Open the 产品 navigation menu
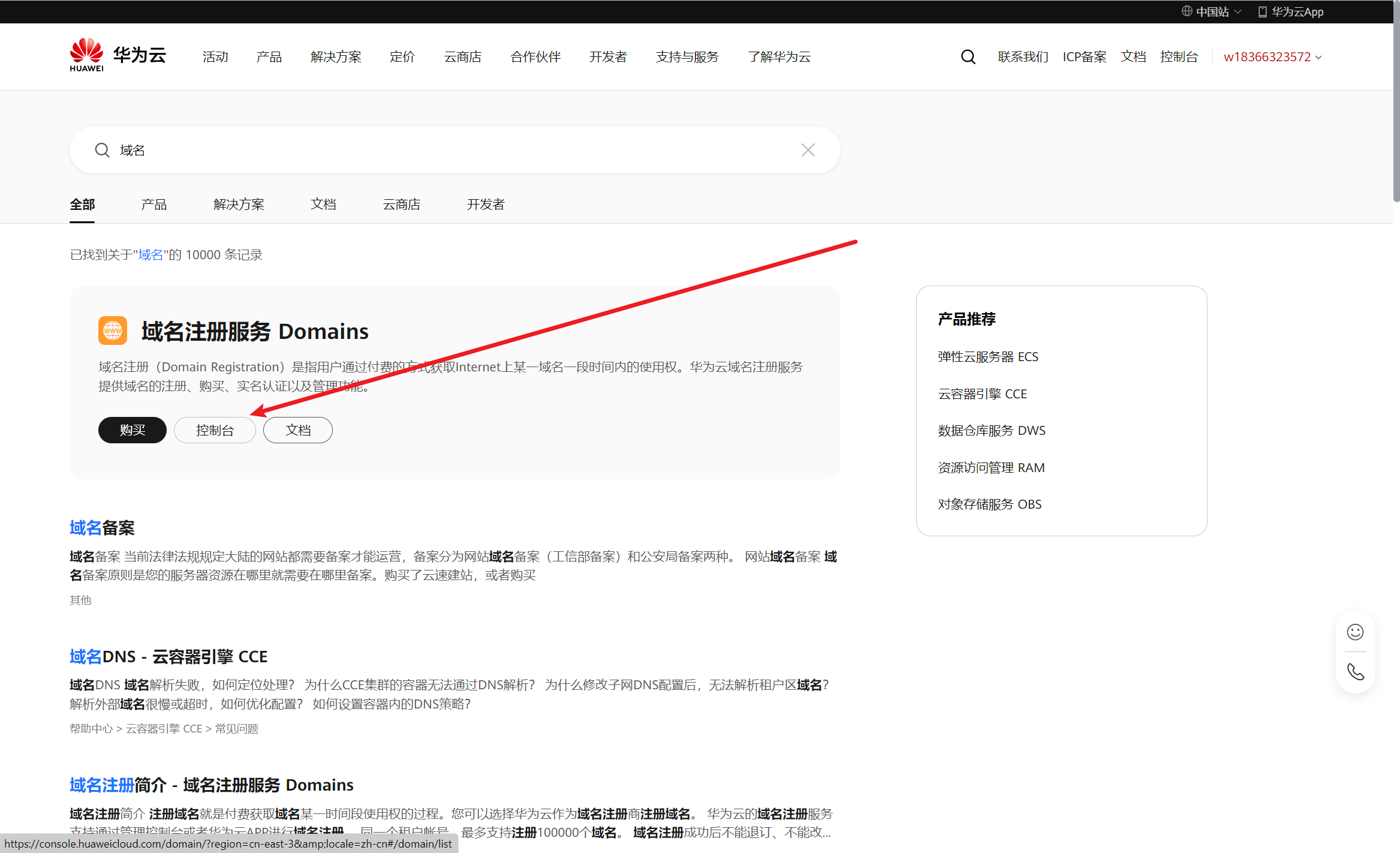The height and width of the screenshot is (853, 1400). (269, 57)
